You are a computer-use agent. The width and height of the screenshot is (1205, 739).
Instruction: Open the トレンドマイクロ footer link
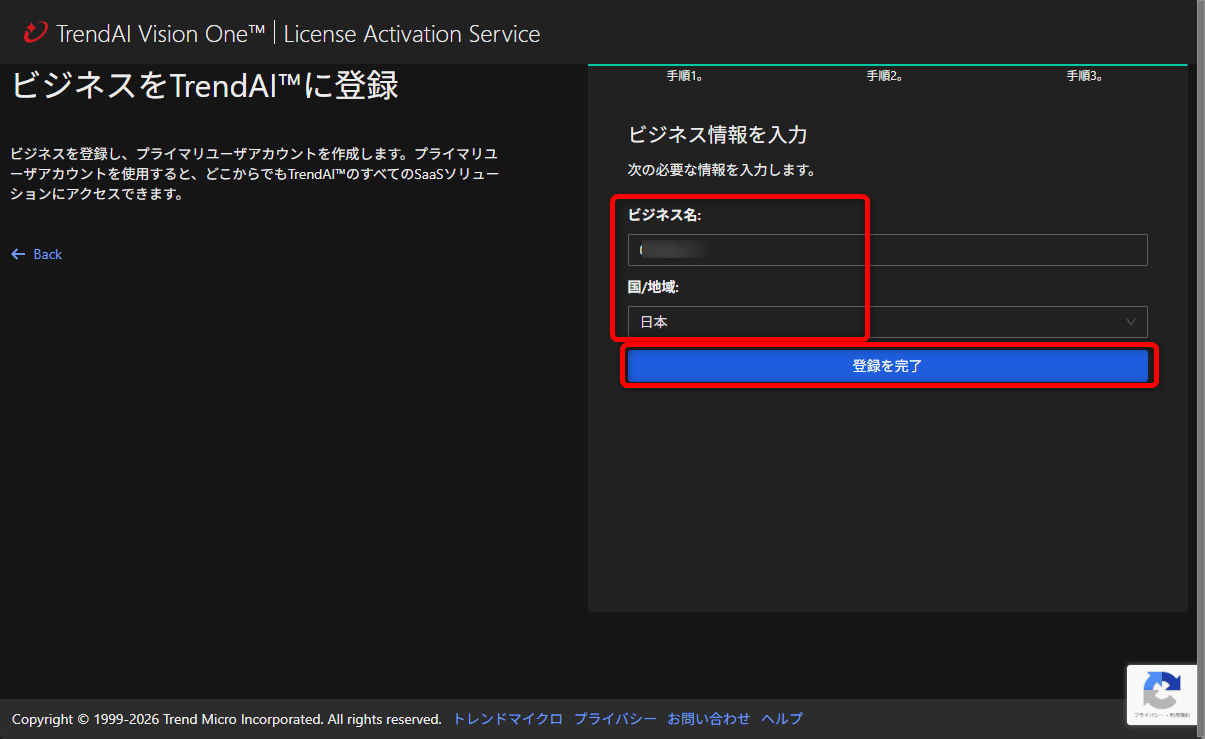pyautogui.click(x=507, y=718)
